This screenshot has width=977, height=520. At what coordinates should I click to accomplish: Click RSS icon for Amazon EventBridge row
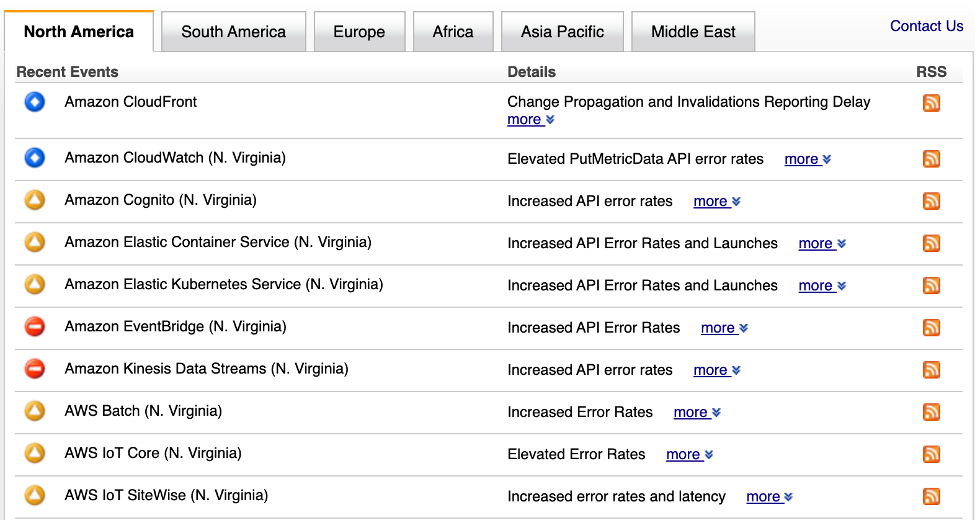point(931,327)
